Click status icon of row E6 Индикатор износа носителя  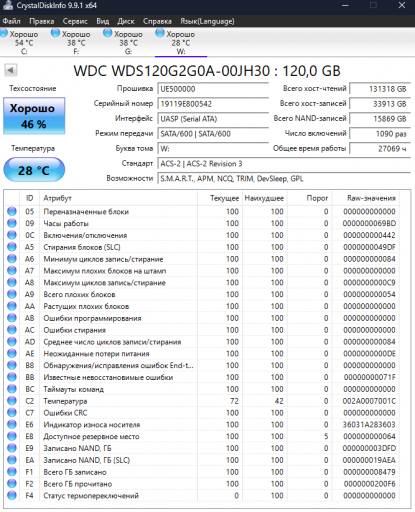(12, 424)
